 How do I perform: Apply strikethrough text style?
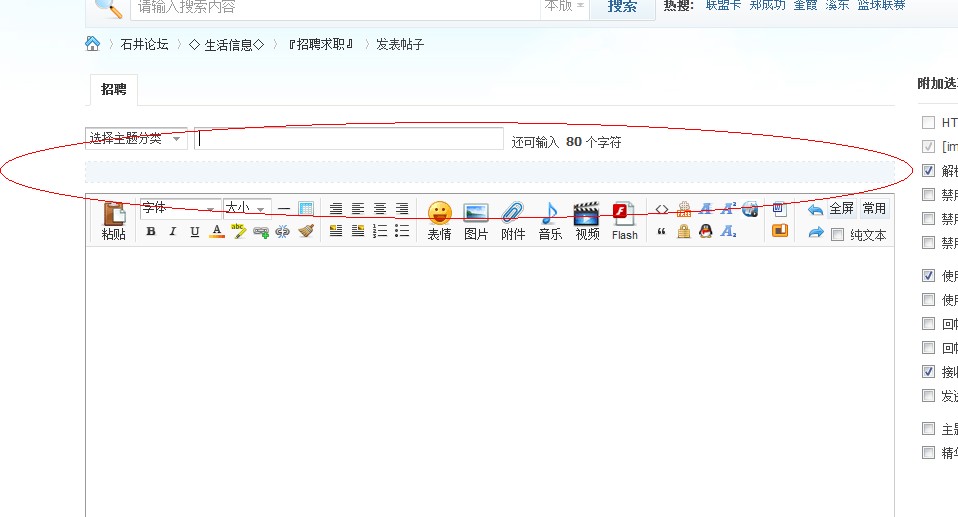pos(706,209)
